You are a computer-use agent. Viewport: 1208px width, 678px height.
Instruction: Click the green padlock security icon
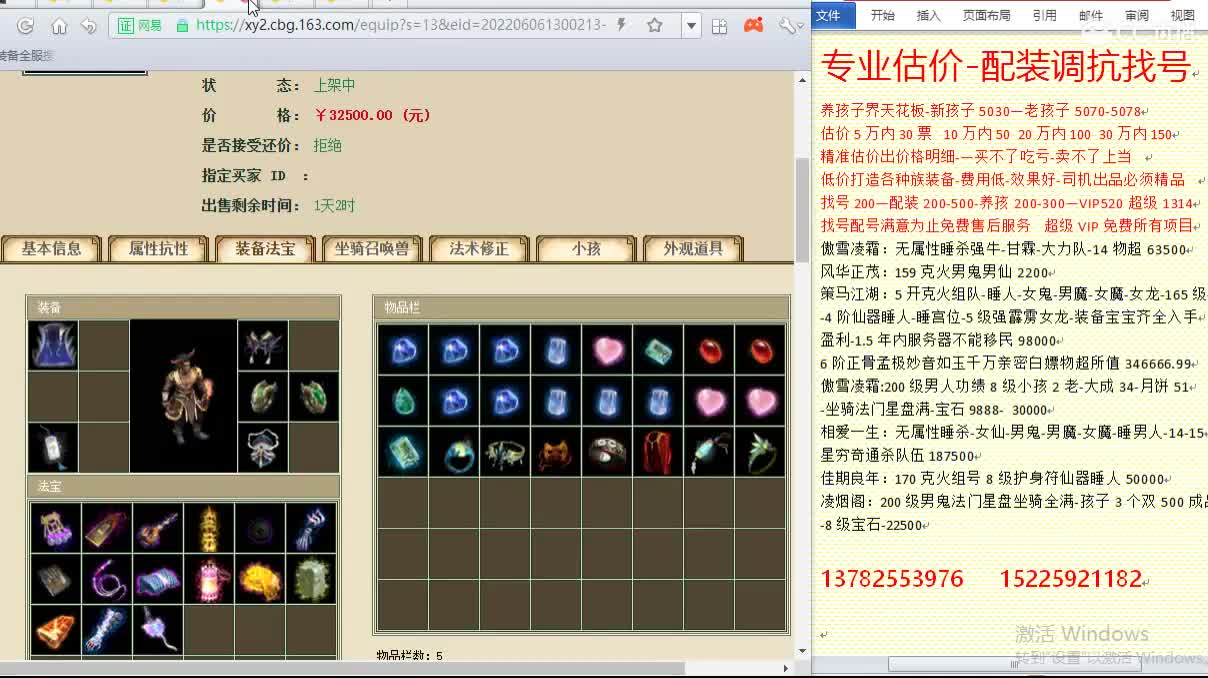[x=182, y=25]
